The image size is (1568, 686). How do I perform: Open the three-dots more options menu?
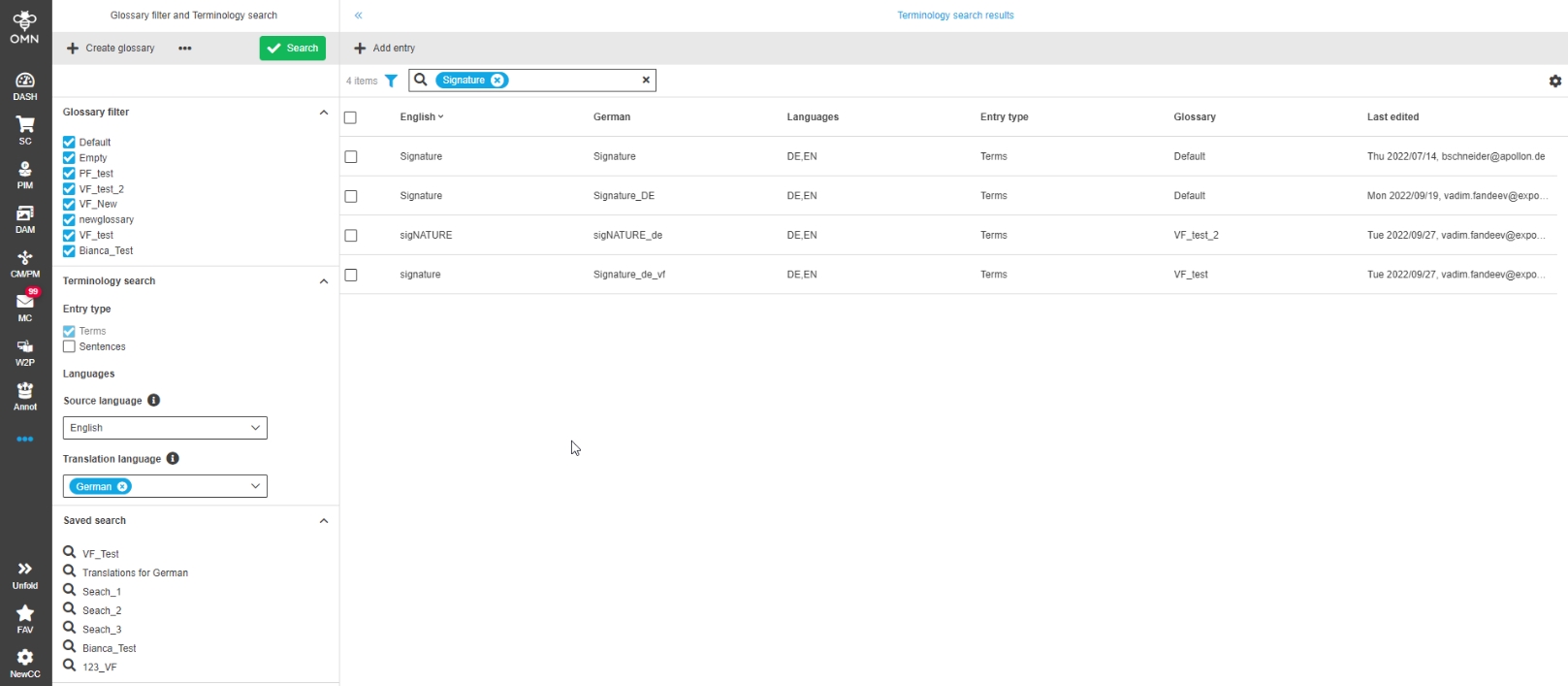tap(185, 49)
